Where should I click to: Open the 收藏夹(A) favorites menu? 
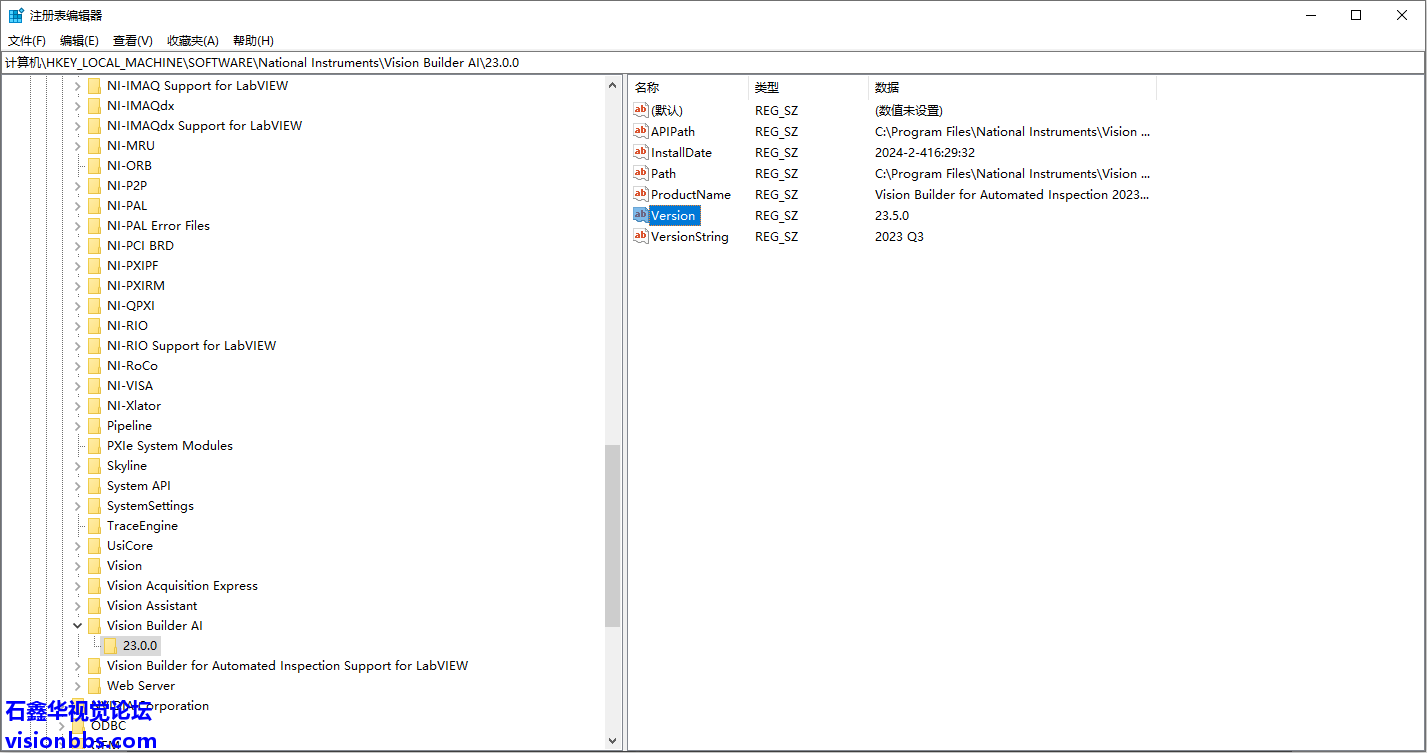(192, 41)
